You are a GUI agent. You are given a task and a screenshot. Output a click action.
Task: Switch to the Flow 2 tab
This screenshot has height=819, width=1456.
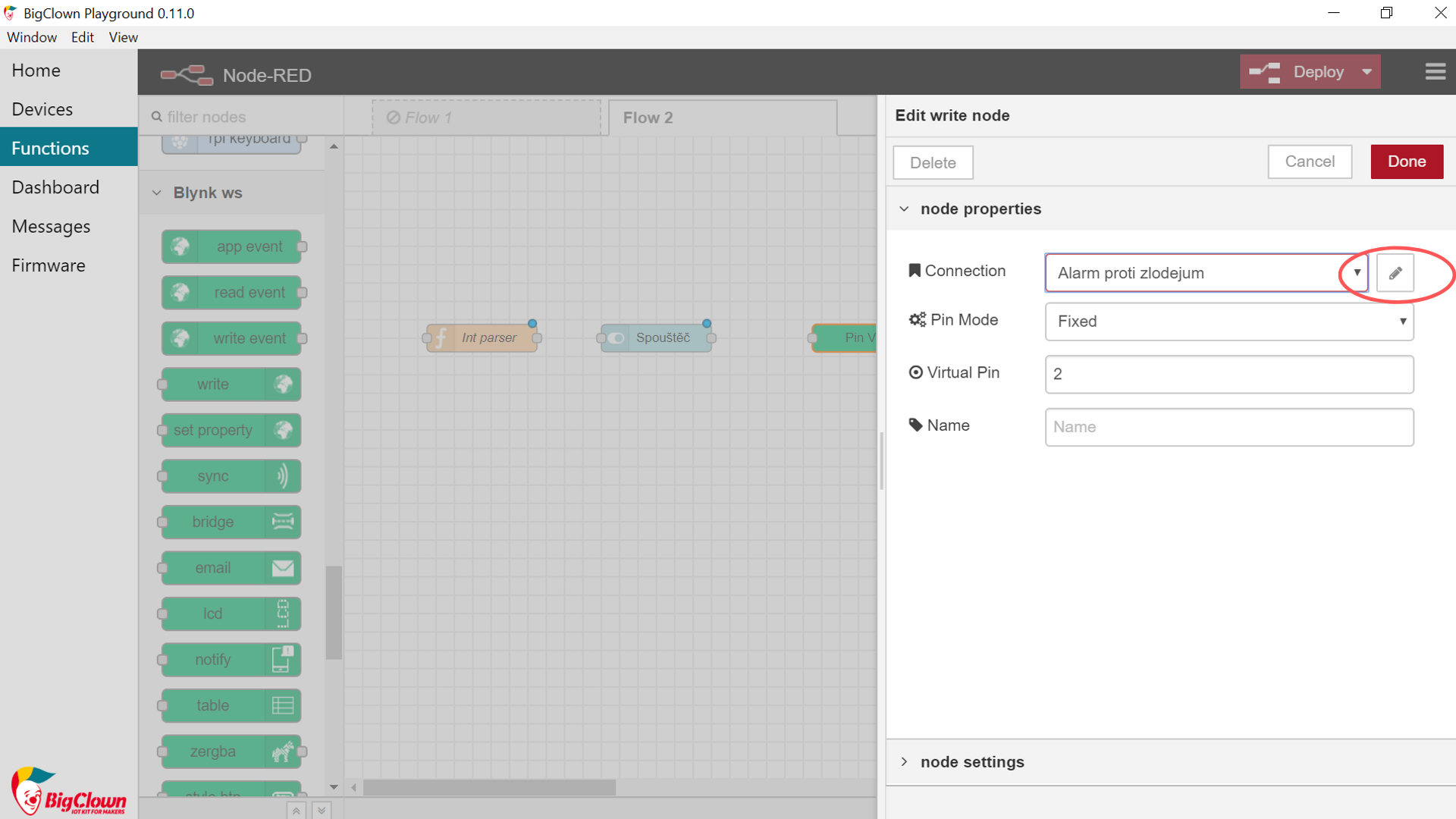[723, 118]
